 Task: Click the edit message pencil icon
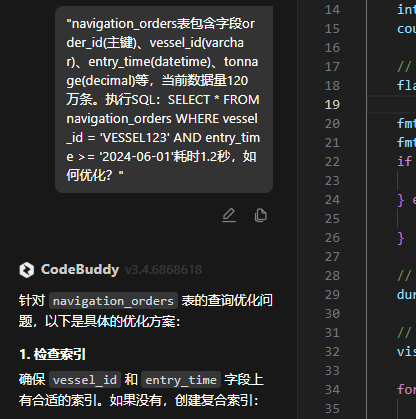[229, 215]
